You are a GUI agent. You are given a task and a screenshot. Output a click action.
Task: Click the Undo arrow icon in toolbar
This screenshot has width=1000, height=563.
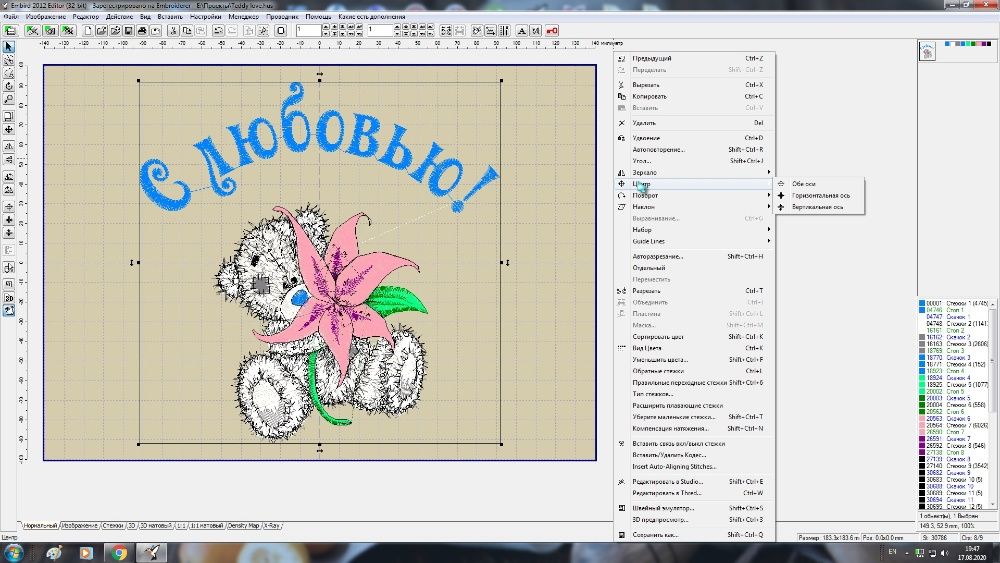(218, 30)
